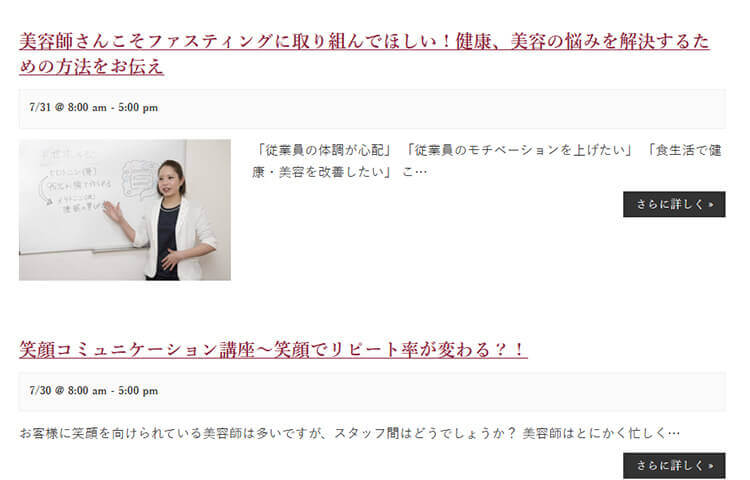750x480 pixels.
Task: Click the 8:00 am start time on 7/31
Action: (x=87, y=108)
